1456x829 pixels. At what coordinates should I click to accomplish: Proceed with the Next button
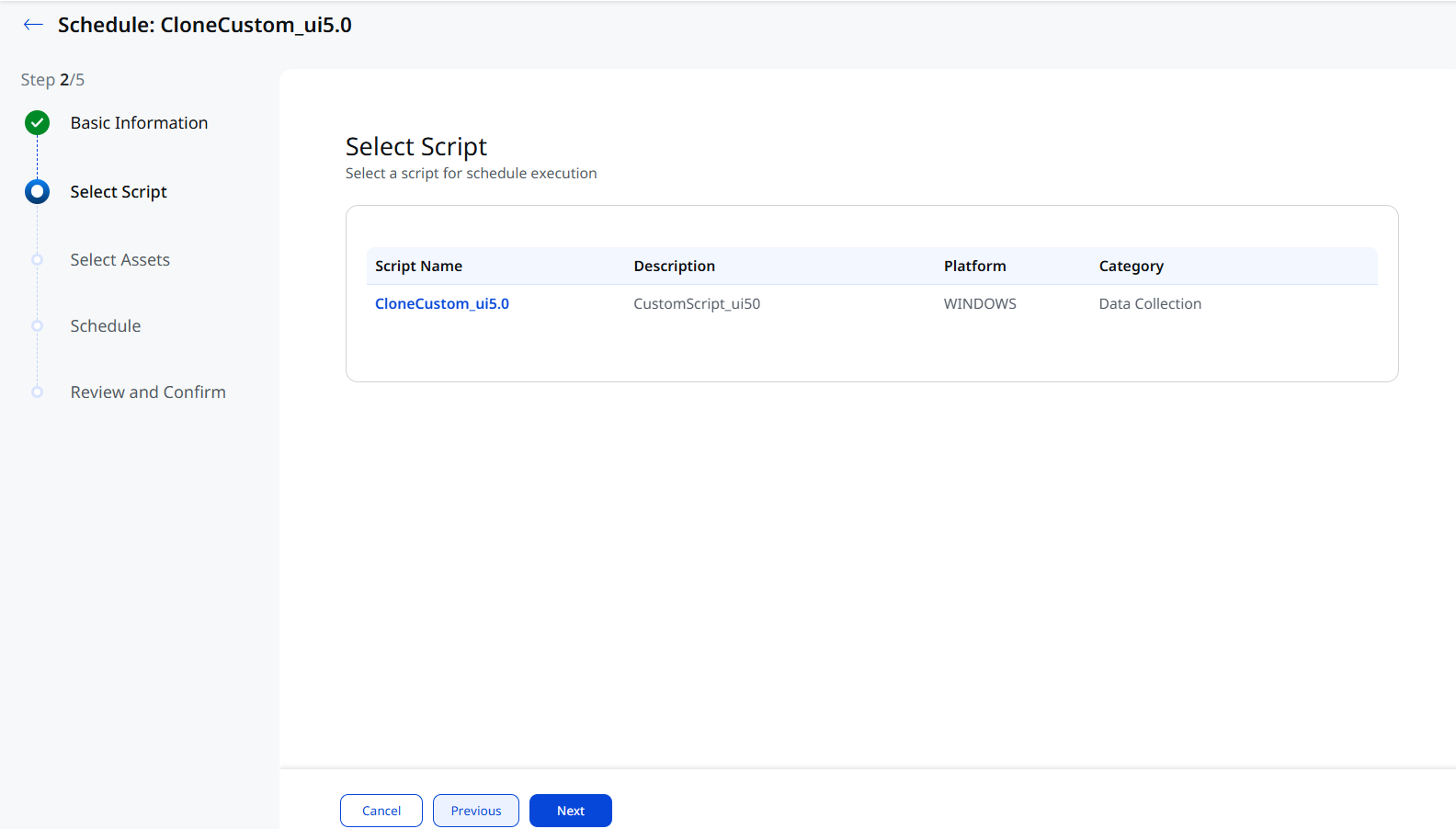[x=571, y=811]
